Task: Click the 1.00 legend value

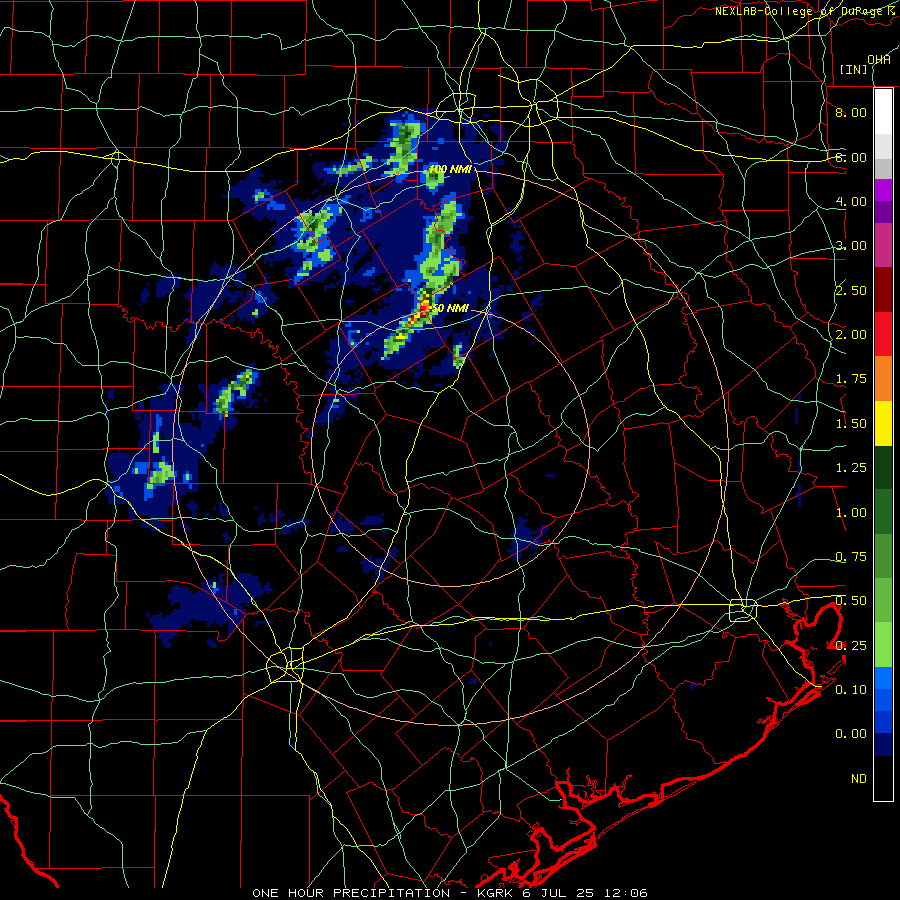Action: tap(851, 513)
